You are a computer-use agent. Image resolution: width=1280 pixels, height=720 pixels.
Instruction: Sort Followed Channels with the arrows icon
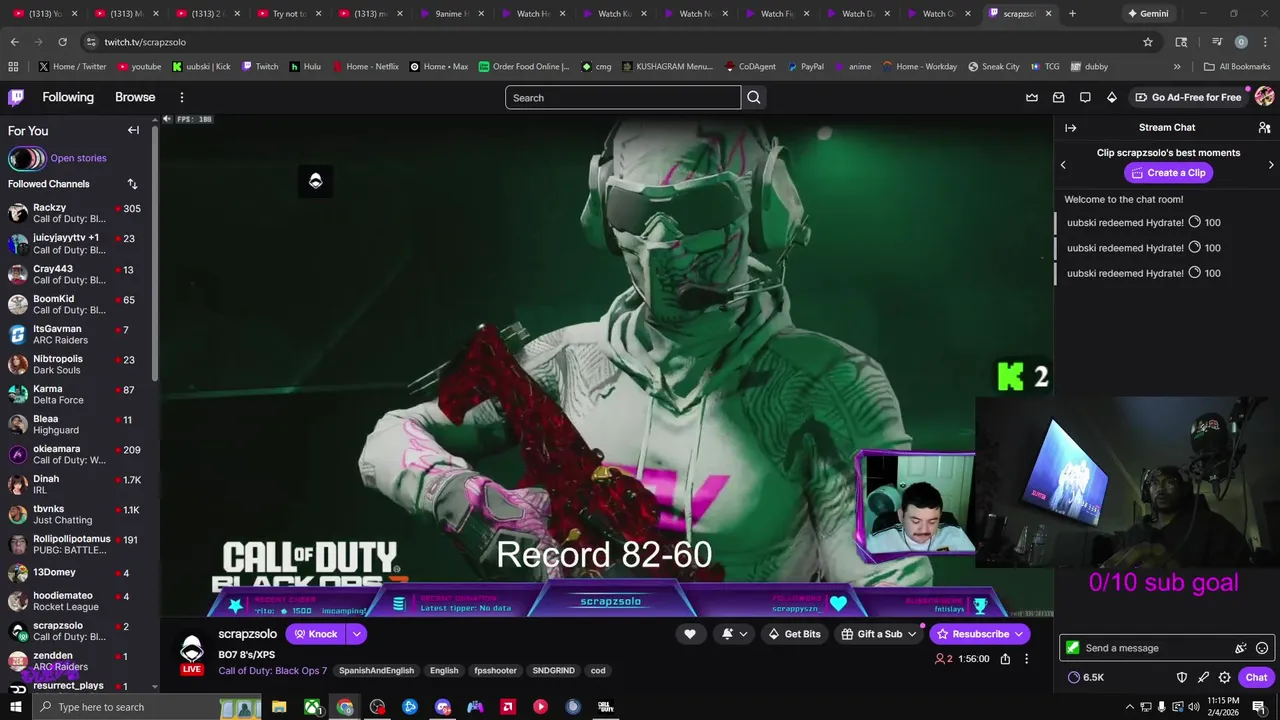132,184
